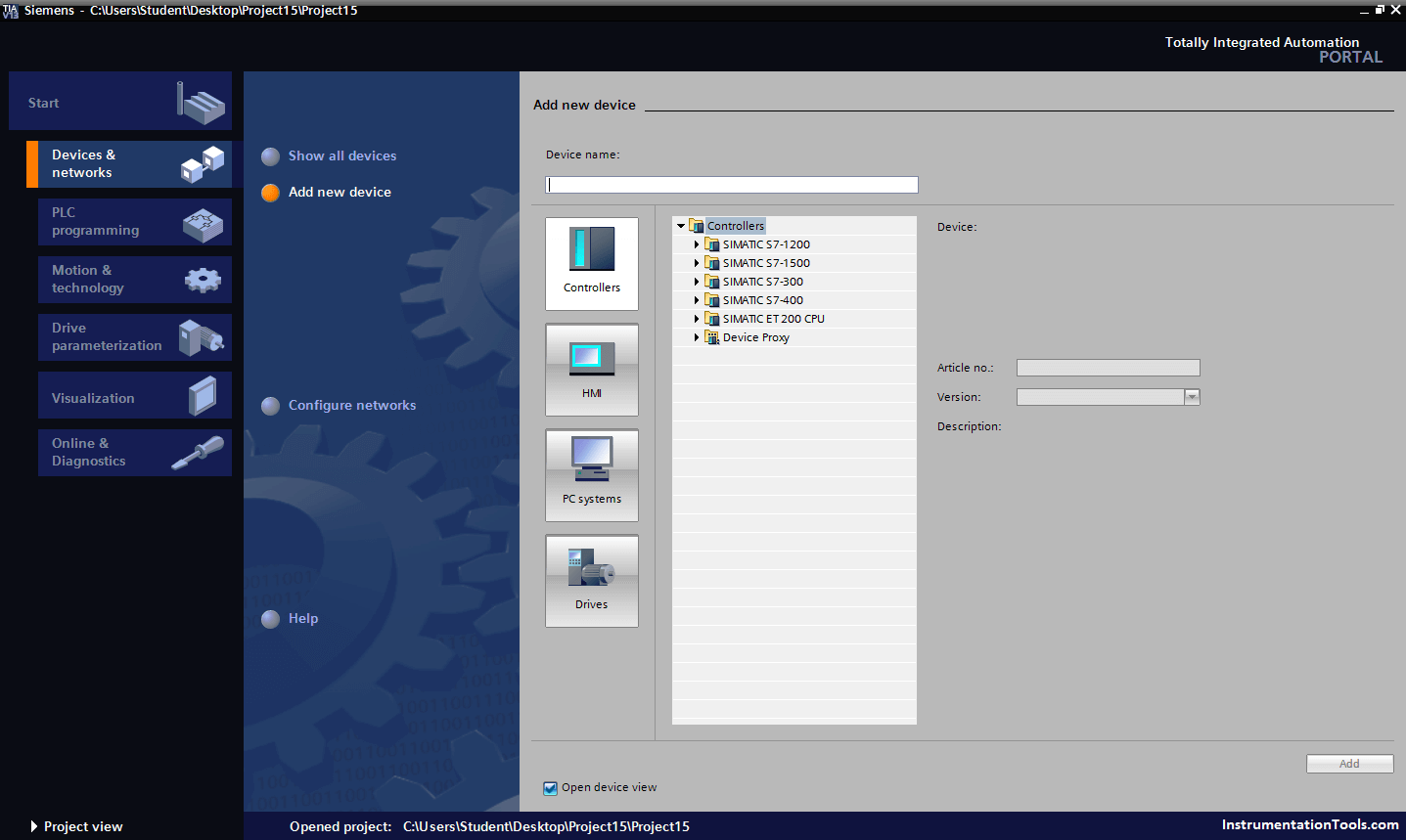Click the Article no. field
Viewport: 1406px width, 840px height.
[1108, 368]
